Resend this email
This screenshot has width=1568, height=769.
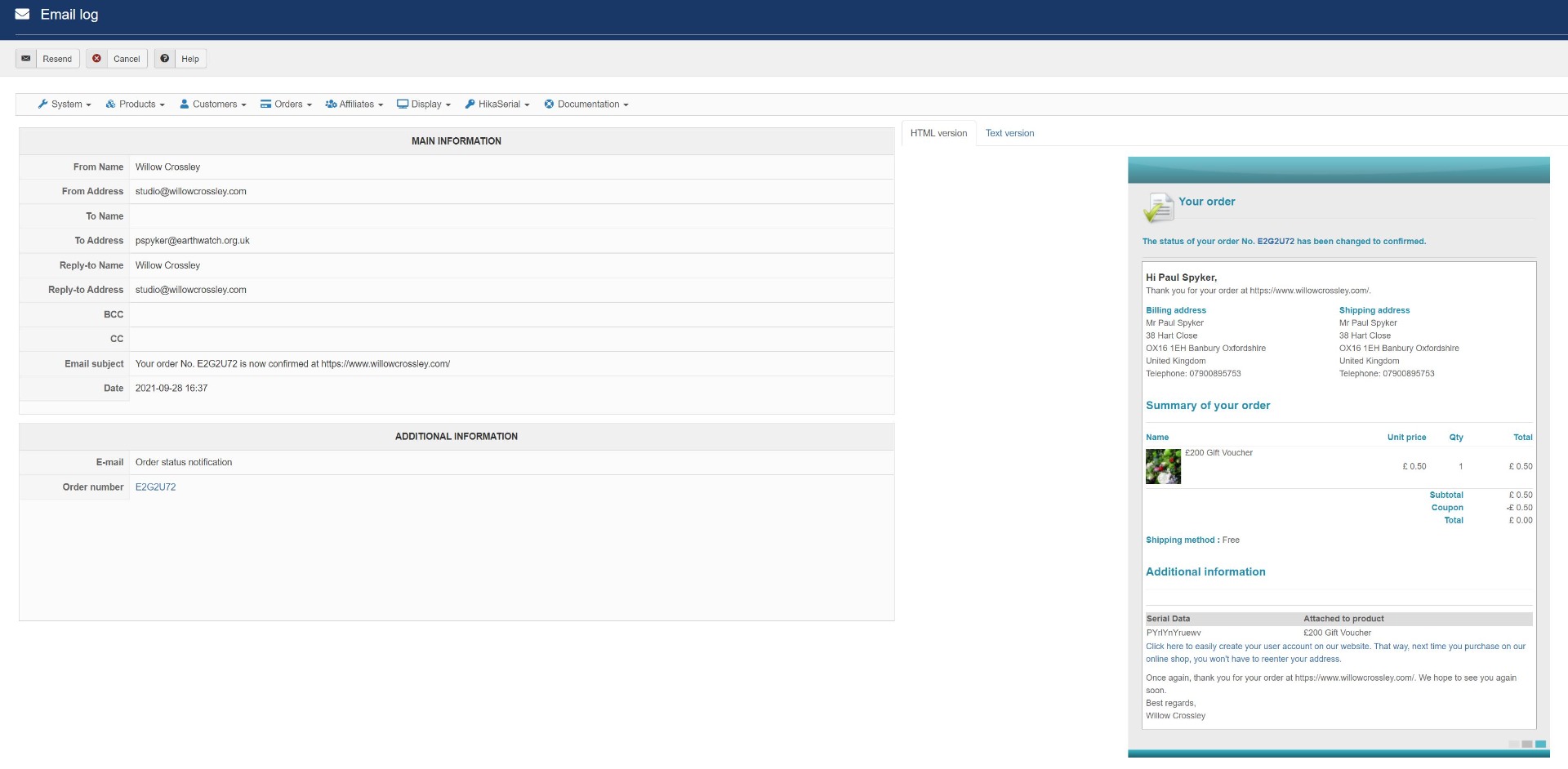pyautogui.click(x=47, y=59)
